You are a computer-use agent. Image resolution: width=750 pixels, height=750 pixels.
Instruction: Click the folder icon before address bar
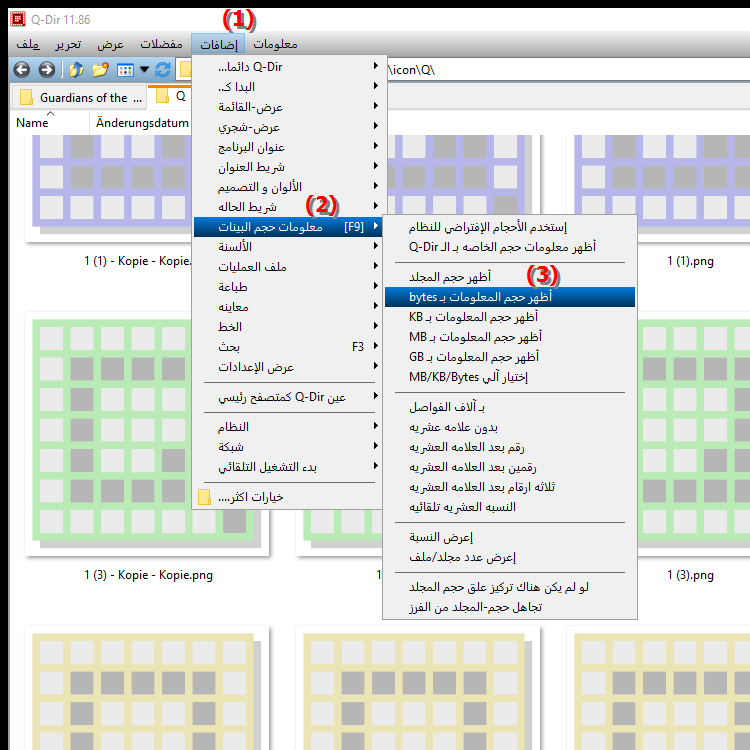click(185, 70)
